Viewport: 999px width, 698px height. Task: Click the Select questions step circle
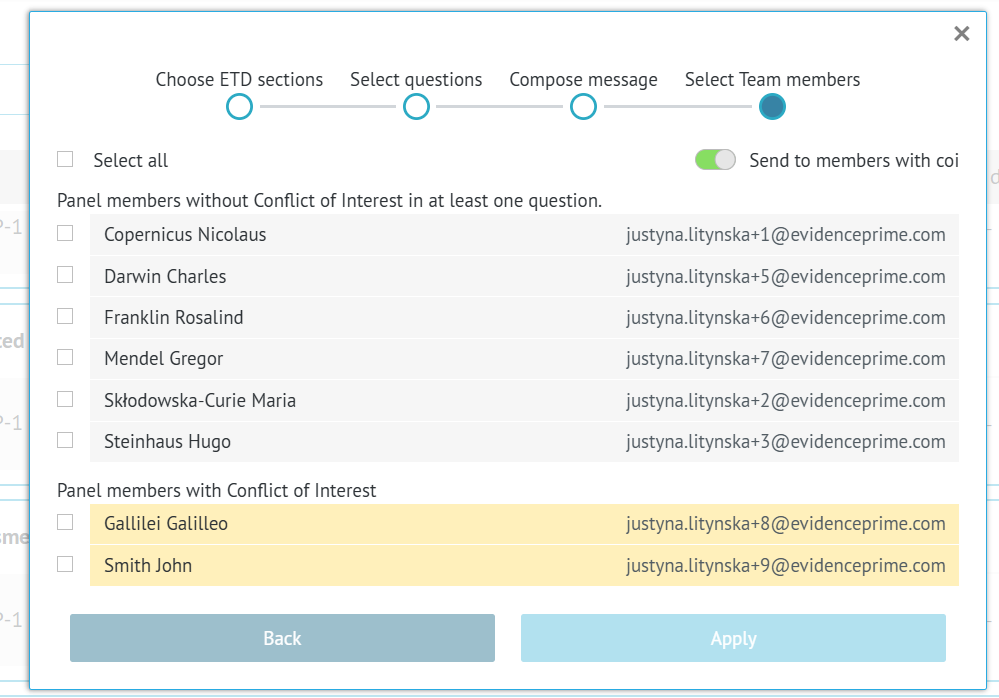click(416, 107)
